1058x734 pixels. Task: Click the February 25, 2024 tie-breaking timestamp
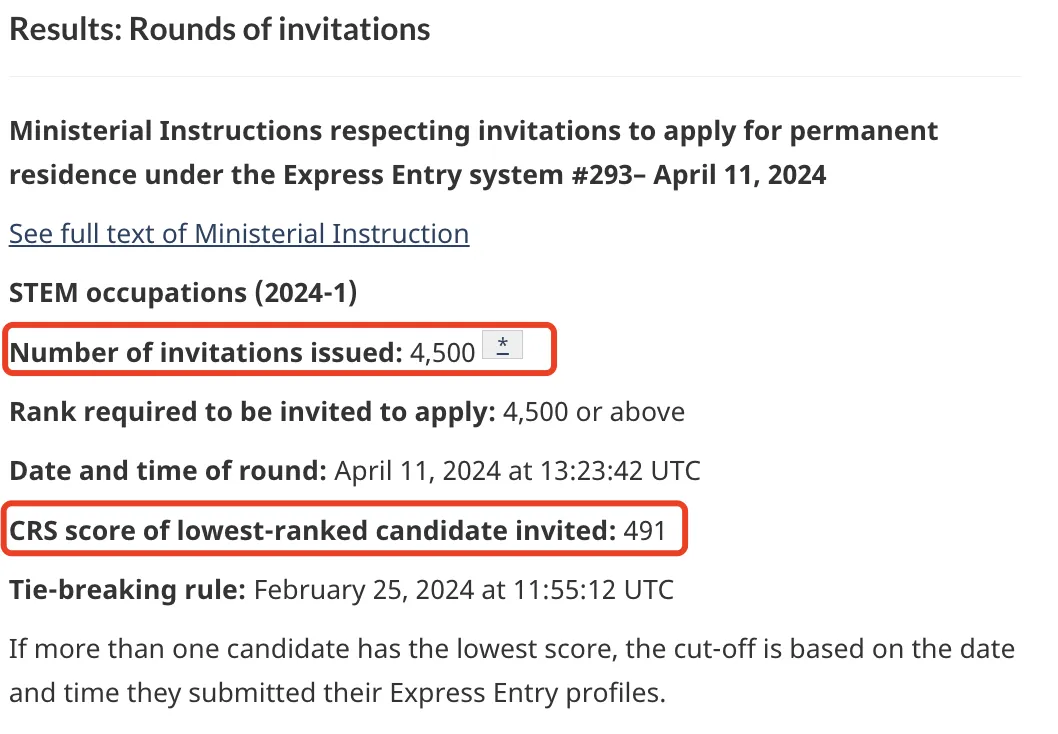[464, 590]
